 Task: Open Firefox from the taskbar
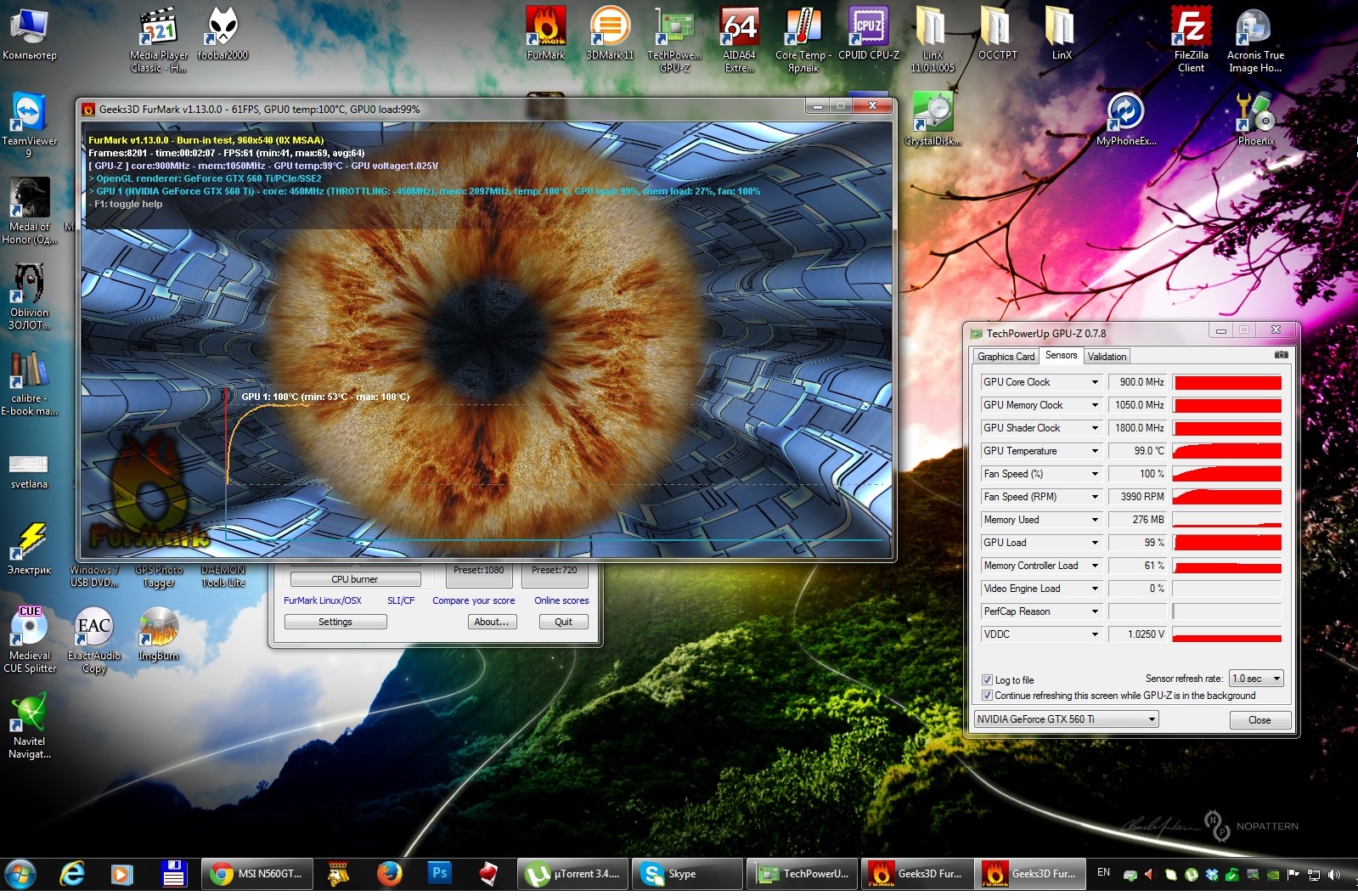click(390, 873)
